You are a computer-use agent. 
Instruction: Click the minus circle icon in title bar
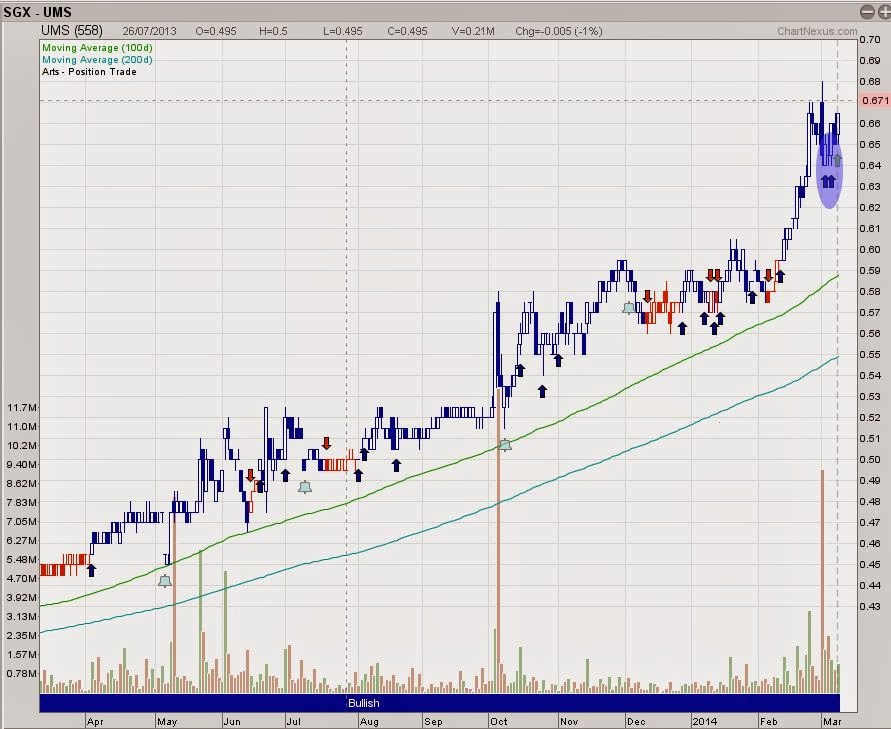866,11
